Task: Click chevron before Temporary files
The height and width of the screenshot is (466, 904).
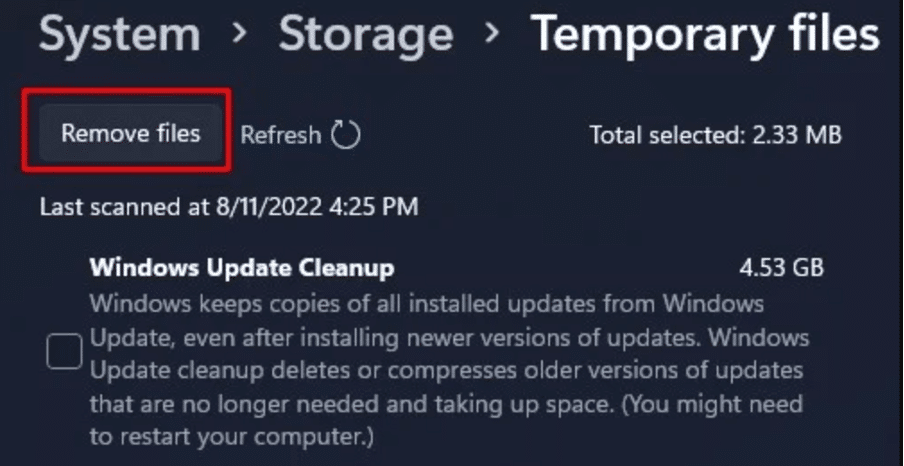Action: tap(492, 35)
